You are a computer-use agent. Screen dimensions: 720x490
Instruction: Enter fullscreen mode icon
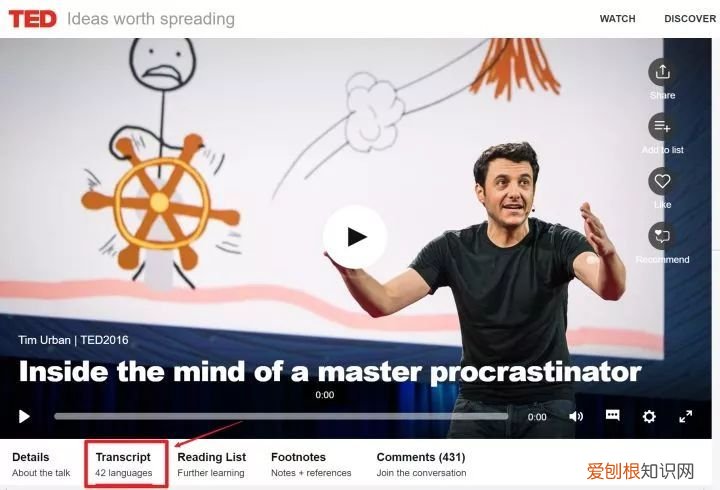[686, 417]
